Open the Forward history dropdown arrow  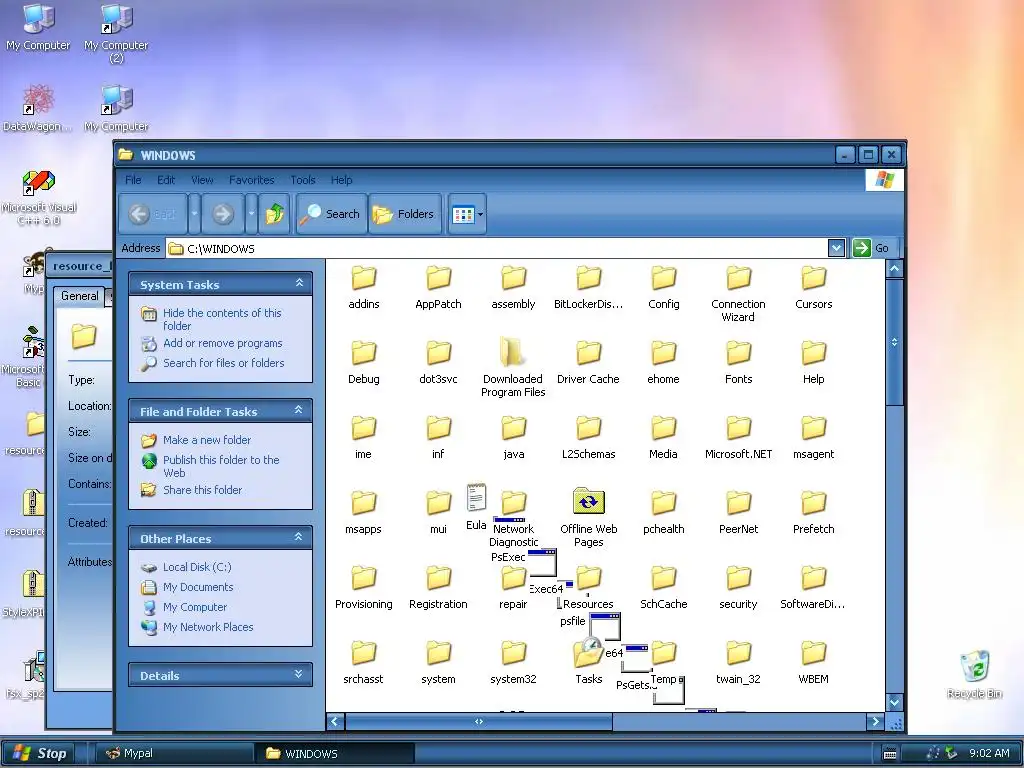(251, 214)
